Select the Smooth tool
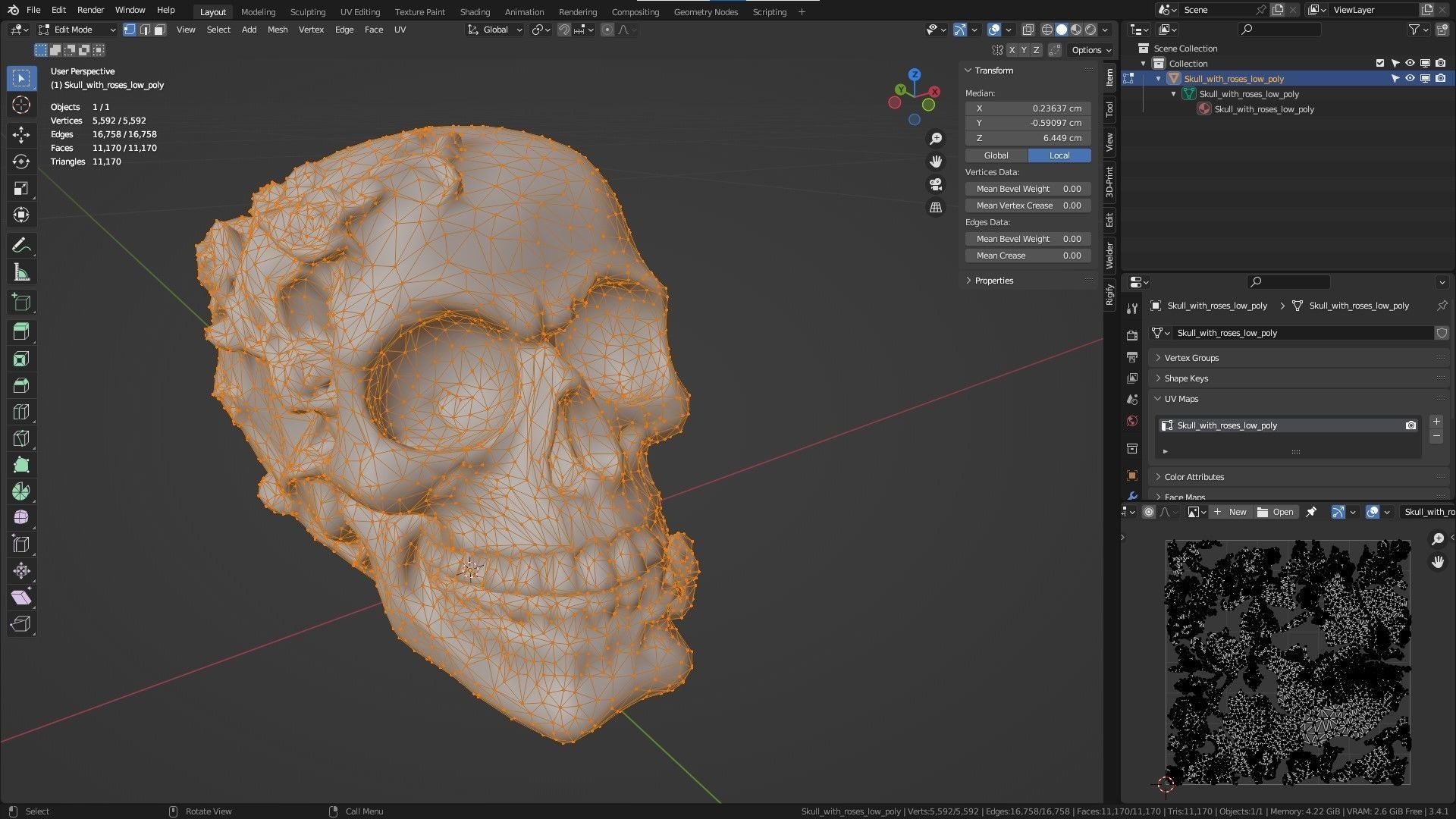1456x819 pixels. click(x=21, y=517)
